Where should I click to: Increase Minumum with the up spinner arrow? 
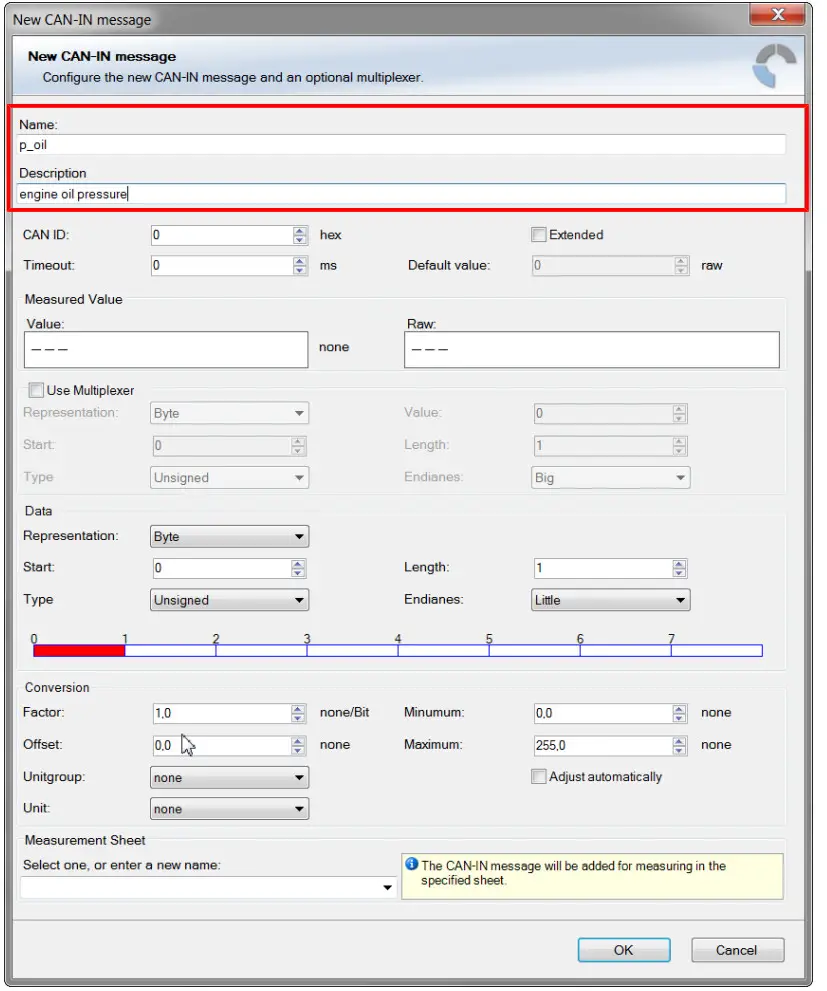click(679, 709)
